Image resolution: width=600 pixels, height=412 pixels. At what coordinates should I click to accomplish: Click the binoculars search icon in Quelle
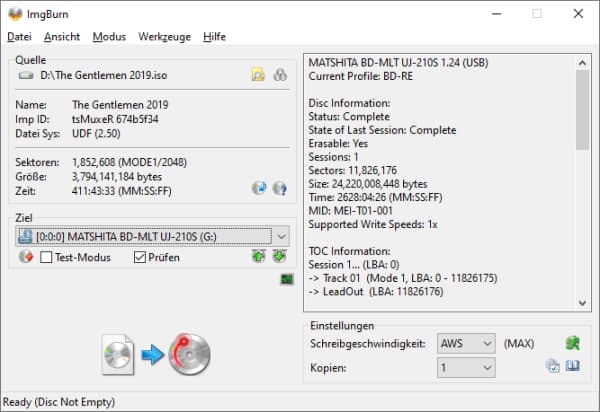[280, 75]
